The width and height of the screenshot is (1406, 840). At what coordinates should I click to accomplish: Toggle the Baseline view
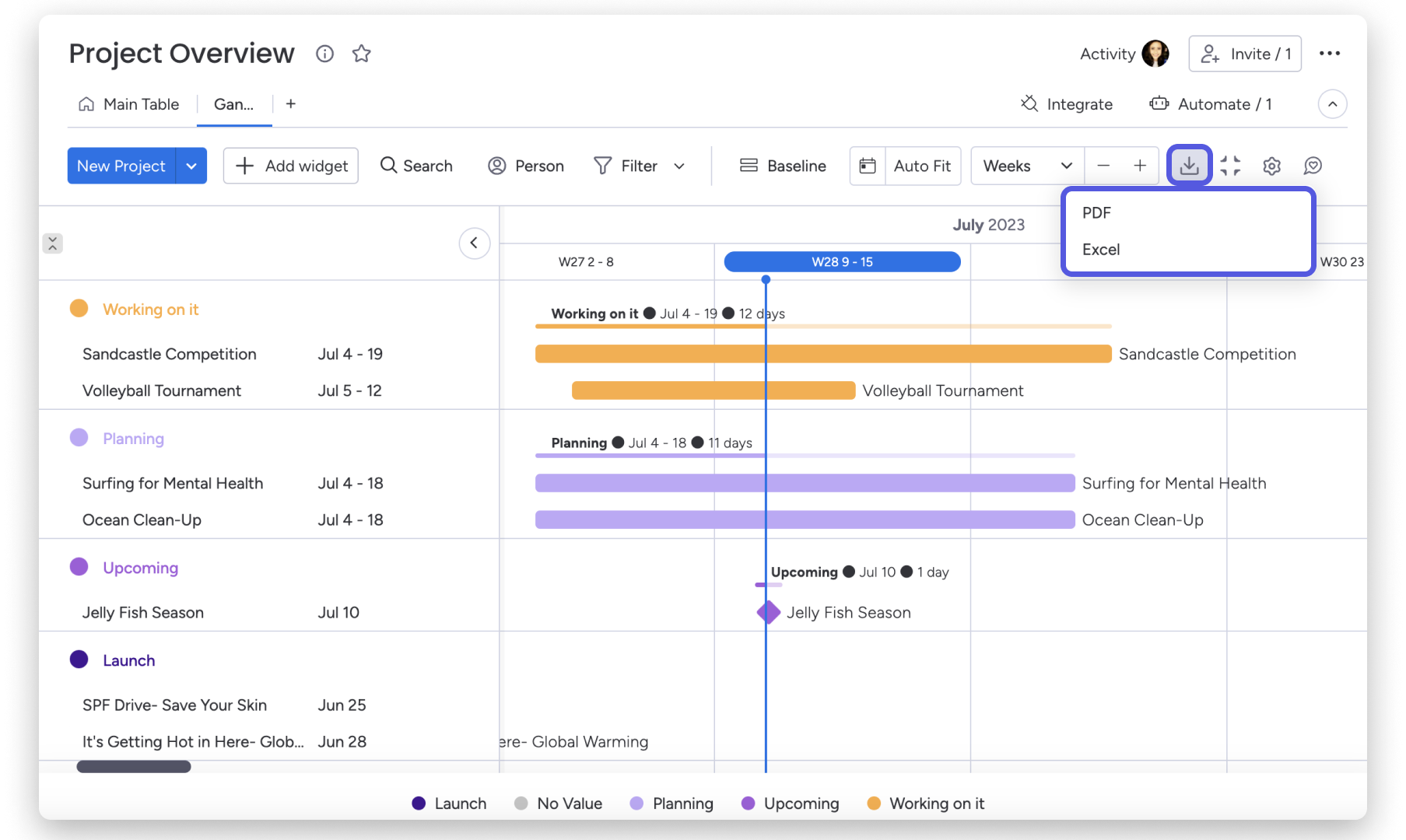[x=783, y=166]
